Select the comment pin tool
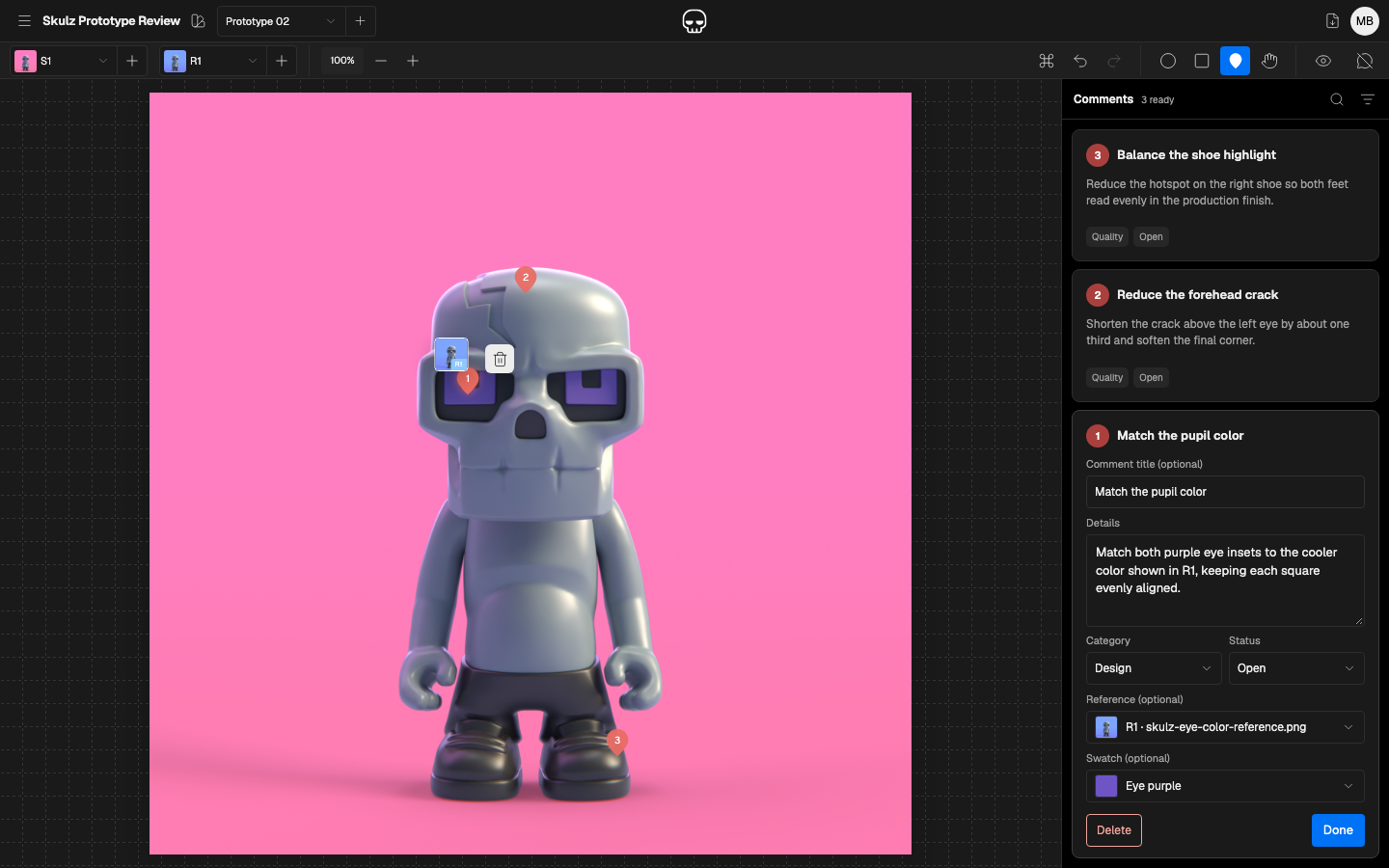This screenshot has height=868, width=1389. 1236,61
